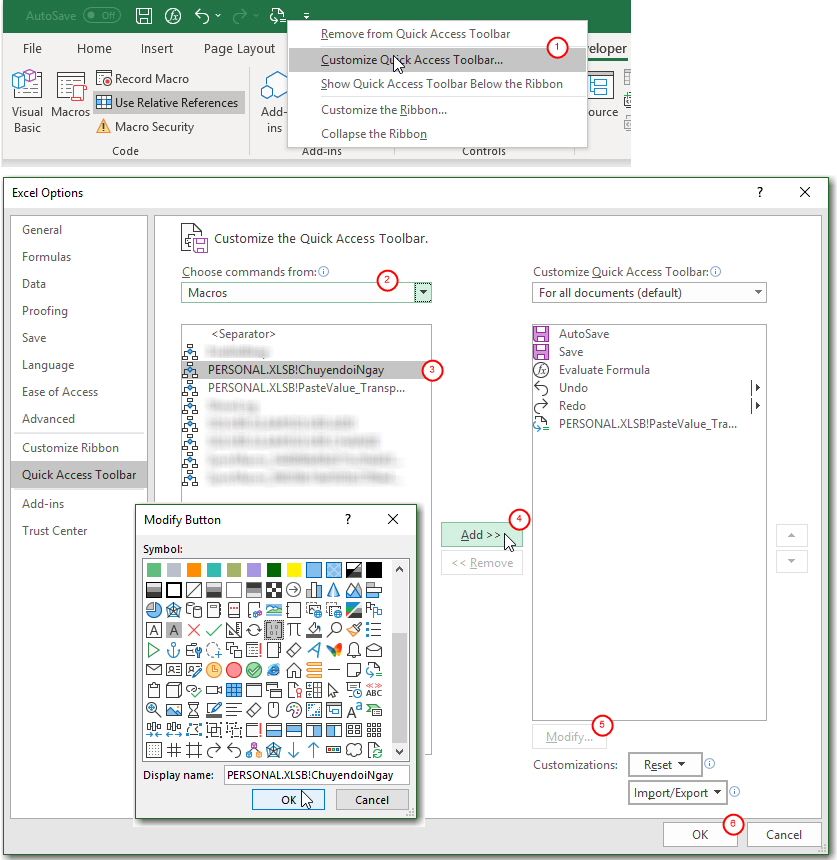The width and height of the screenshot is (837, 860).
Task: Select the video camera symbol
Action: 213,690
